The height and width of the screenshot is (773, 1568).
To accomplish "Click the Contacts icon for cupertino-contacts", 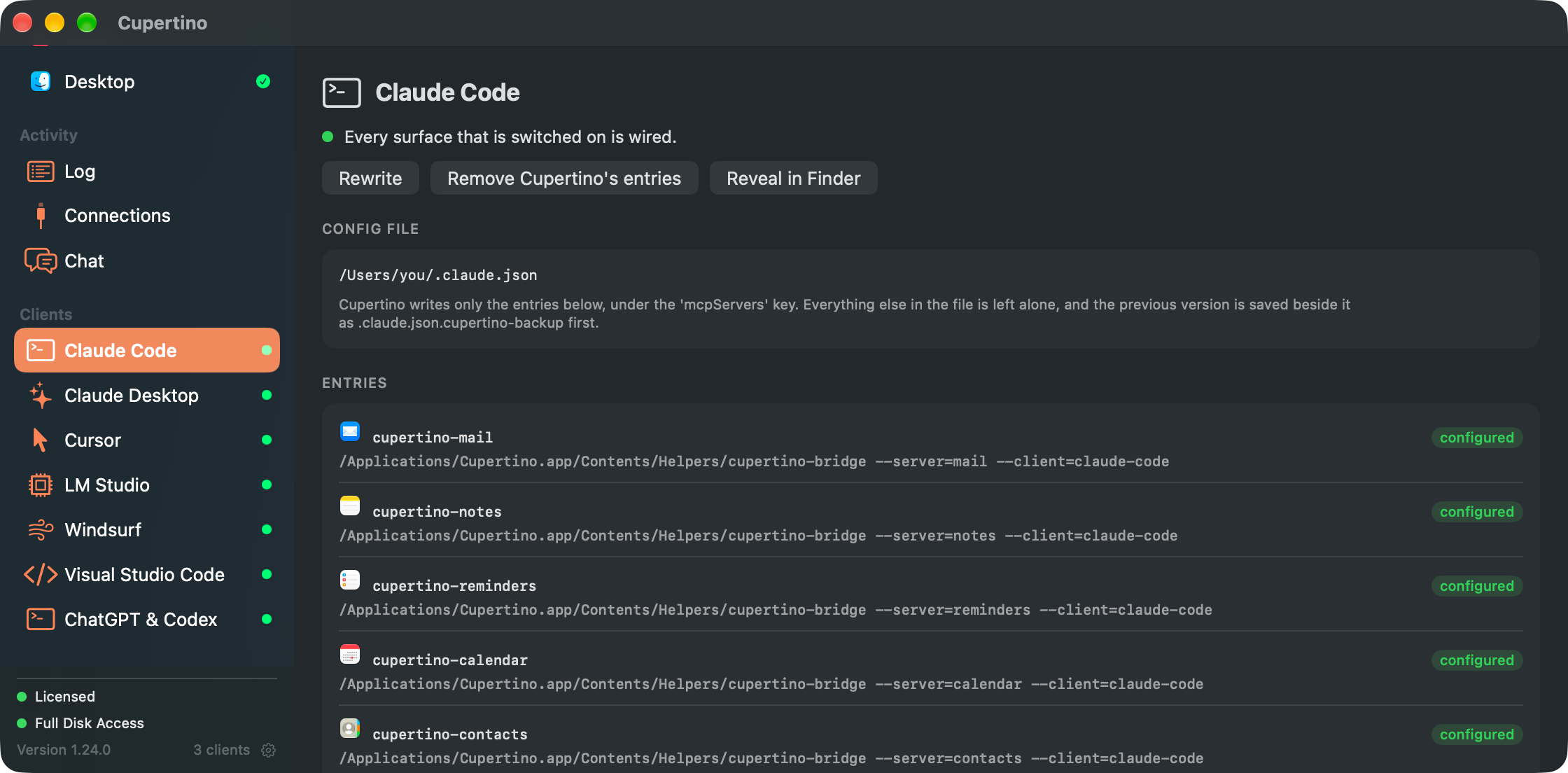I will point(350,728).
